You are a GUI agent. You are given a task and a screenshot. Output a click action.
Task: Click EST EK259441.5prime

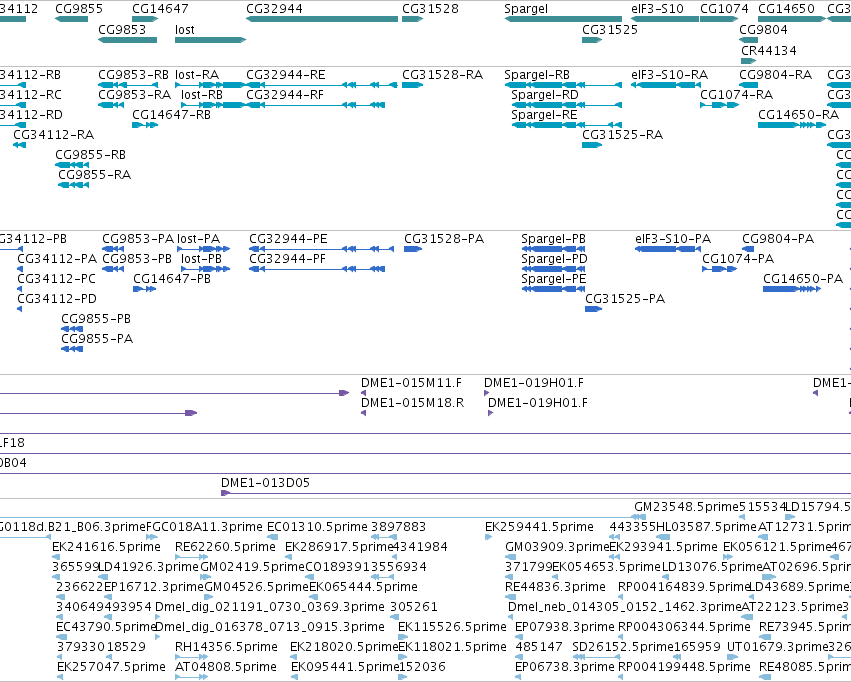coord(539,527)
